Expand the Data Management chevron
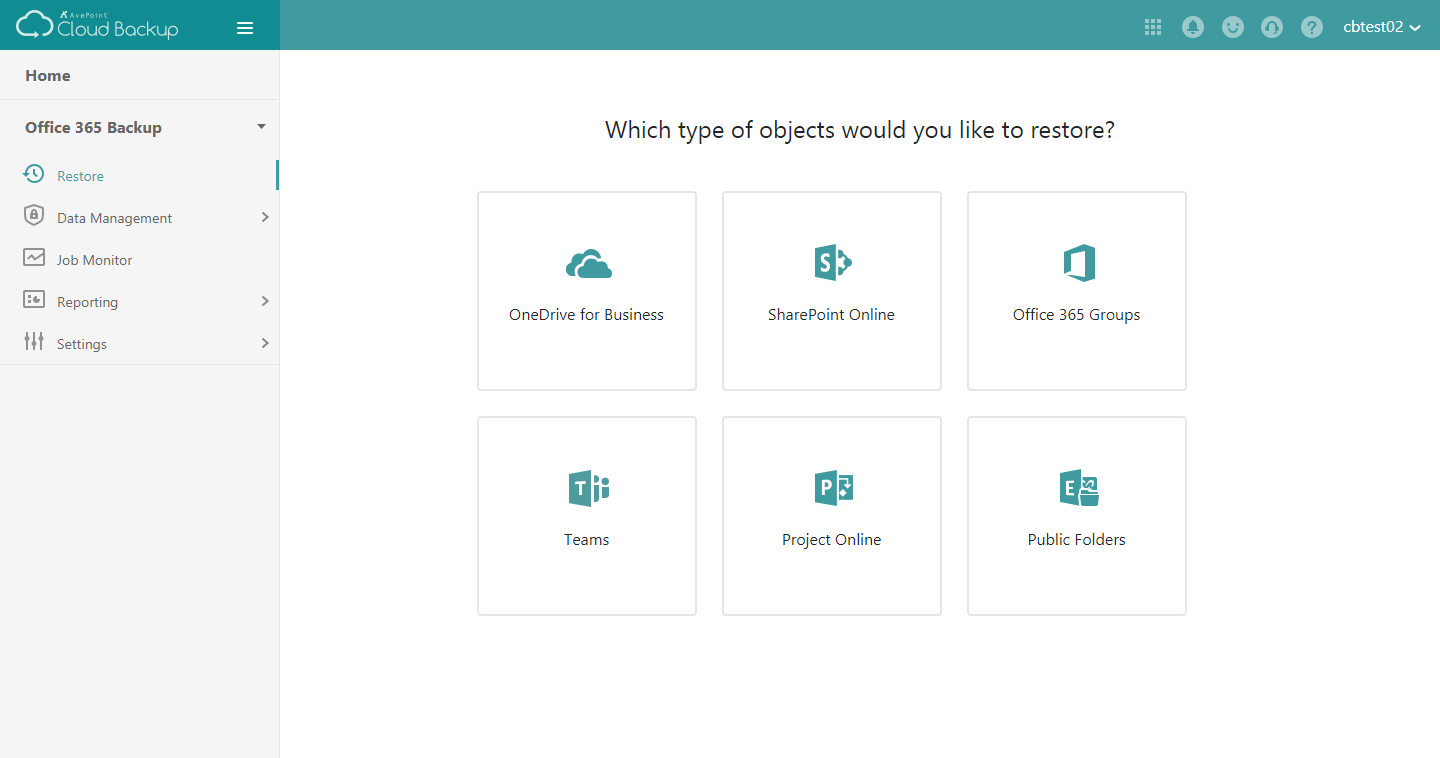Viewport: 1440px width, 758px height. 265,217
